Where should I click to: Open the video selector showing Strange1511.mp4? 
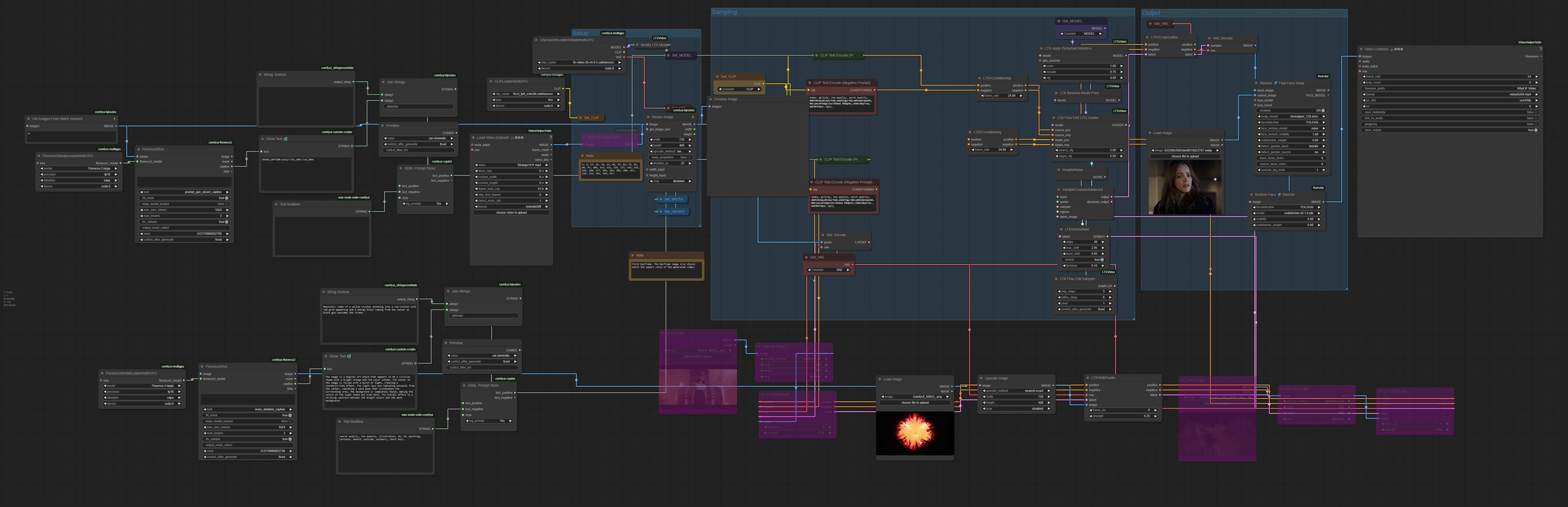(x=511, y=165)
